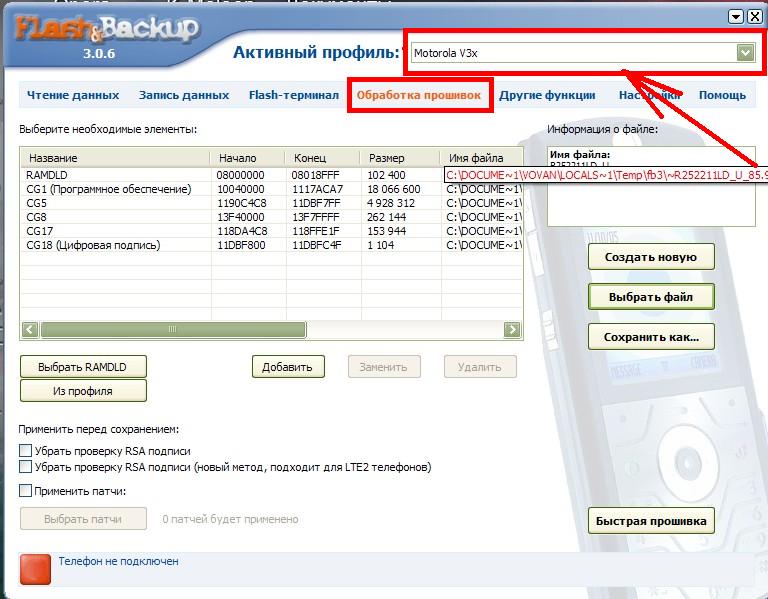Sort table by Размер column header
The image size is (768, 599).
(400, 158)
